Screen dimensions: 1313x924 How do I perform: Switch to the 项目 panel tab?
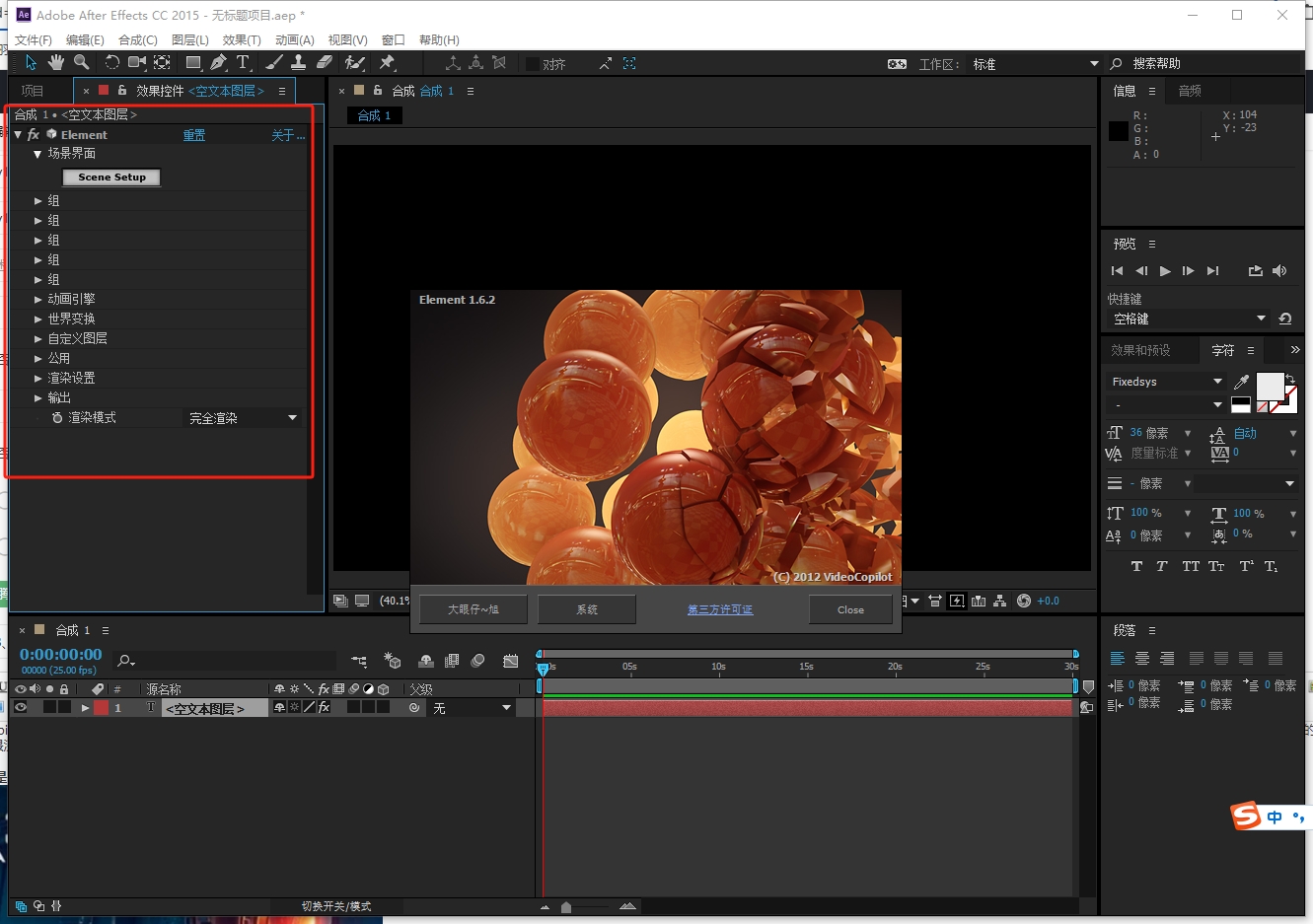[x=33, y=91]
